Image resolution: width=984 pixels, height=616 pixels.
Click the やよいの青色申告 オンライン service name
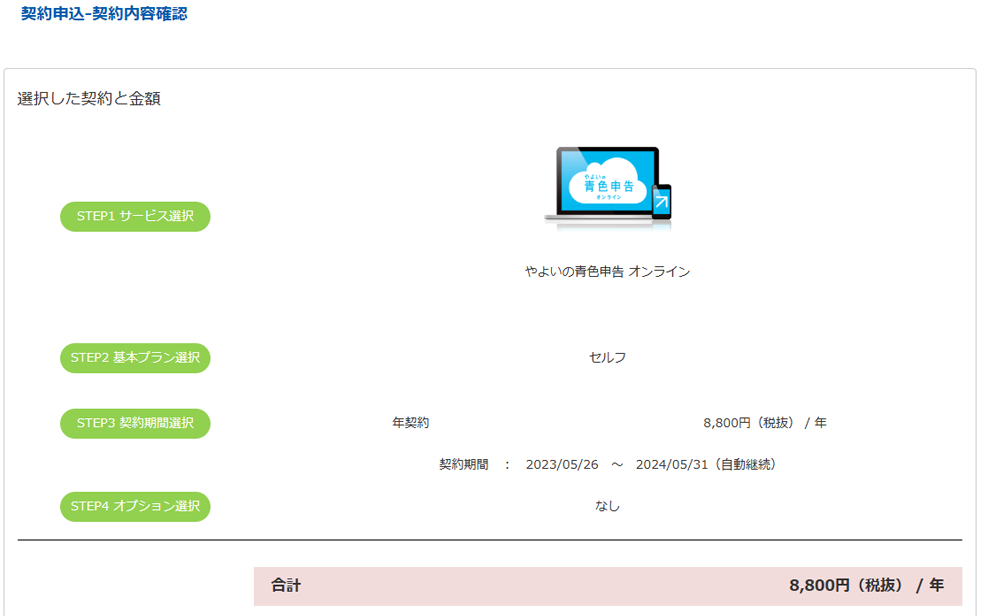[607, 272]
